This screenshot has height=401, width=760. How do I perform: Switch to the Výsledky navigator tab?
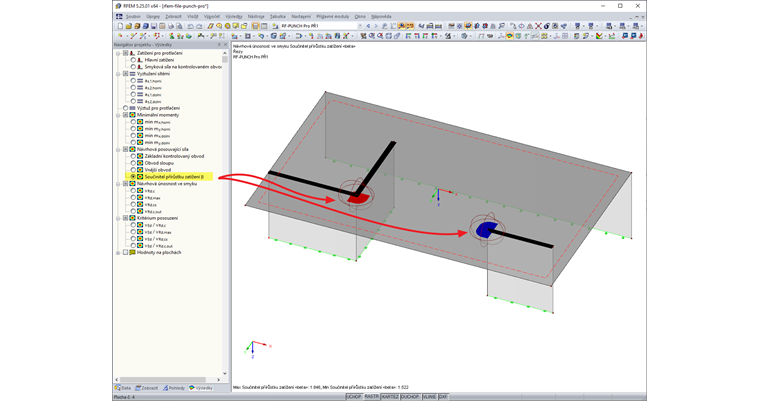tap(201, 388)
